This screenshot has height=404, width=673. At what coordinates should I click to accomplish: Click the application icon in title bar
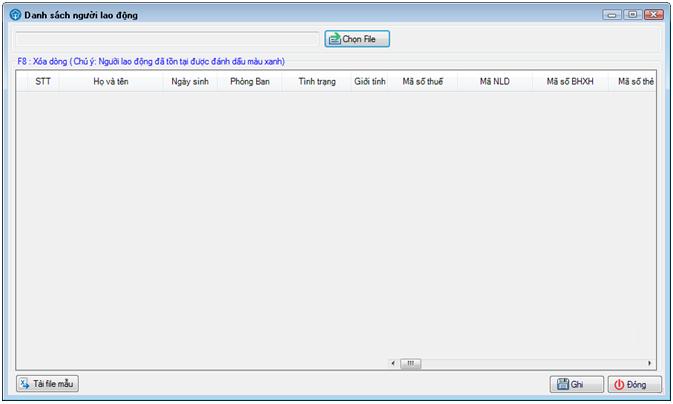coord(15,15)
